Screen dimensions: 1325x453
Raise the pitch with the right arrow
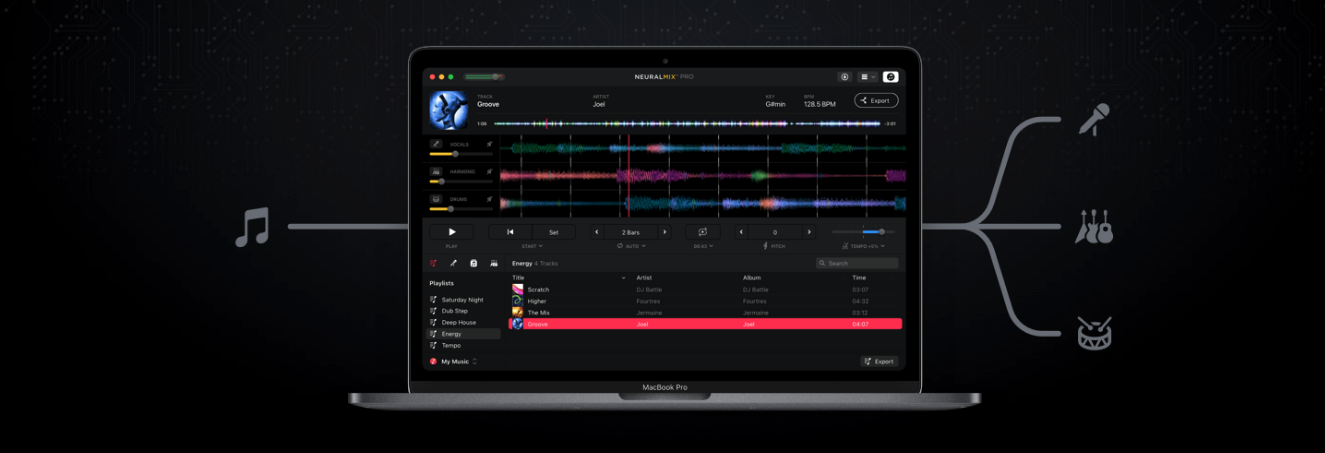pyautogui.click(x=808, y=232)
